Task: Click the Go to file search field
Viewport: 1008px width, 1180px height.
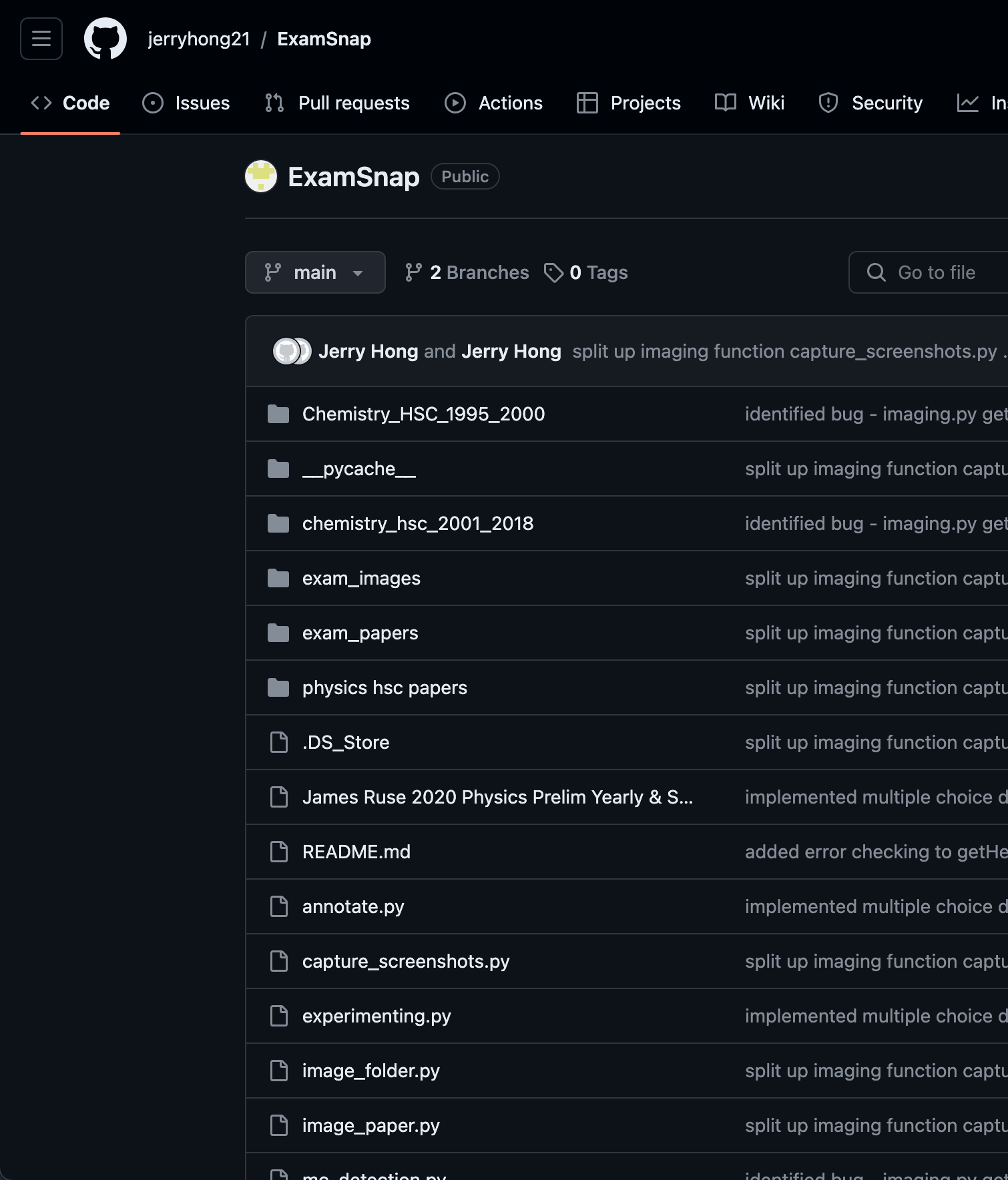Action: (x=936, y=272)
